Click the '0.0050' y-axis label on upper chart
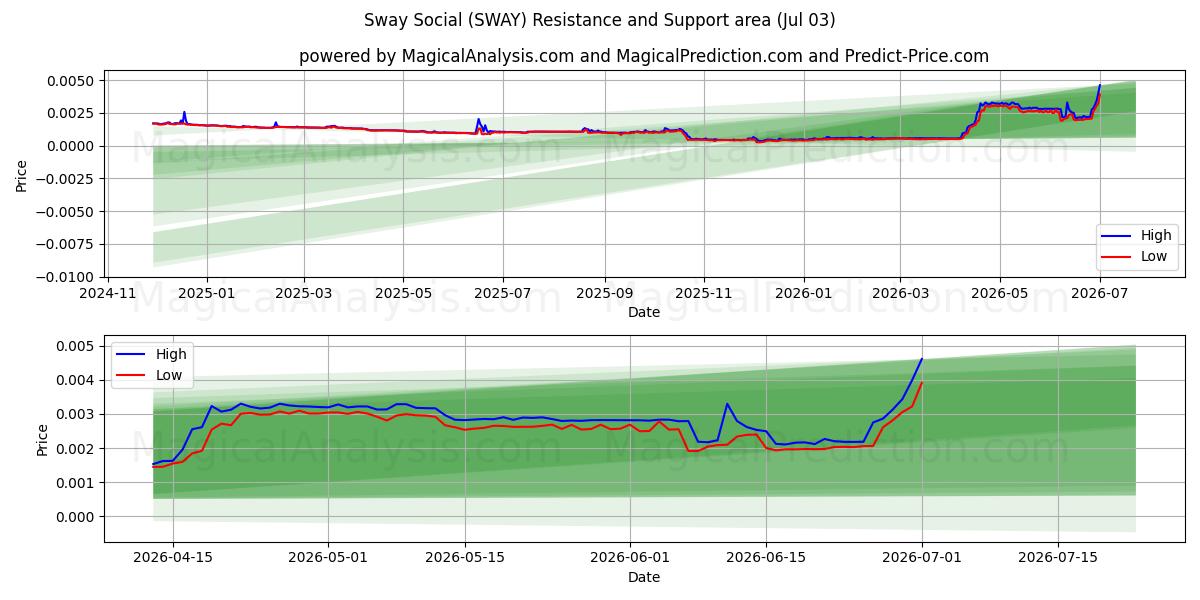Viewport: 1200px width, 600px height. (x=72, y=81)
